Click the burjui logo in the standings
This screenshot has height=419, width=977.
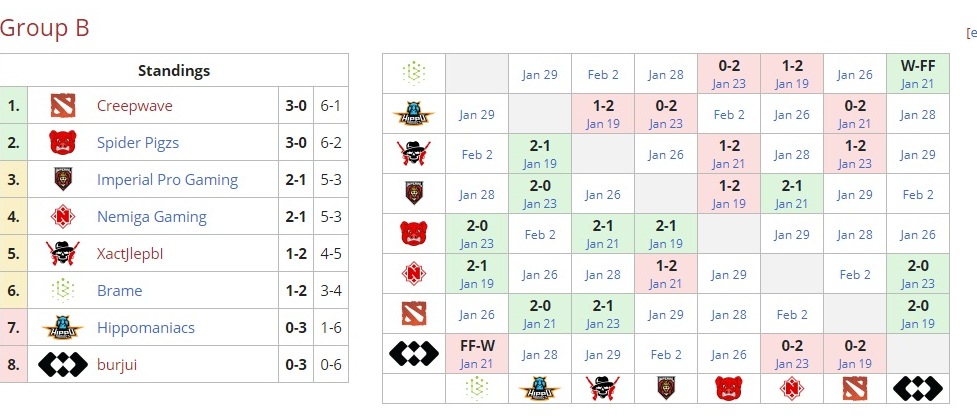(64, 364)
